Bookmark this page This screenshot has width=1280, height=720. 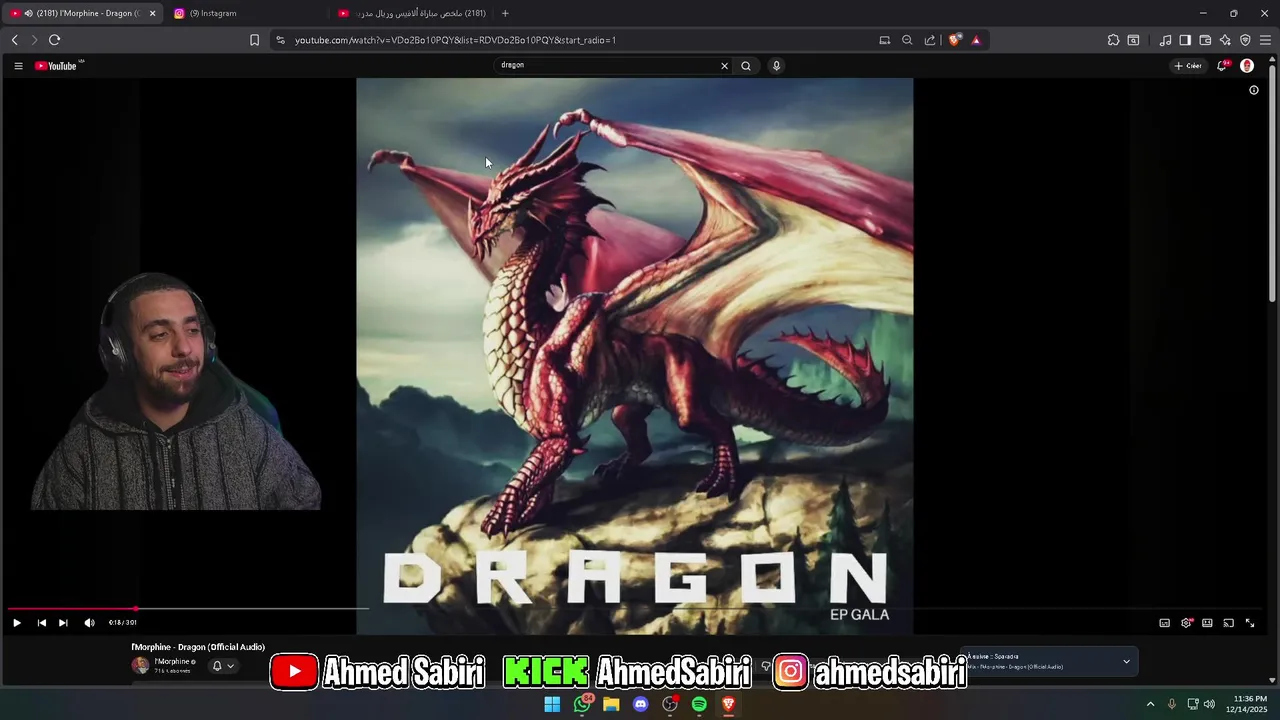click(x=254, y=40)
